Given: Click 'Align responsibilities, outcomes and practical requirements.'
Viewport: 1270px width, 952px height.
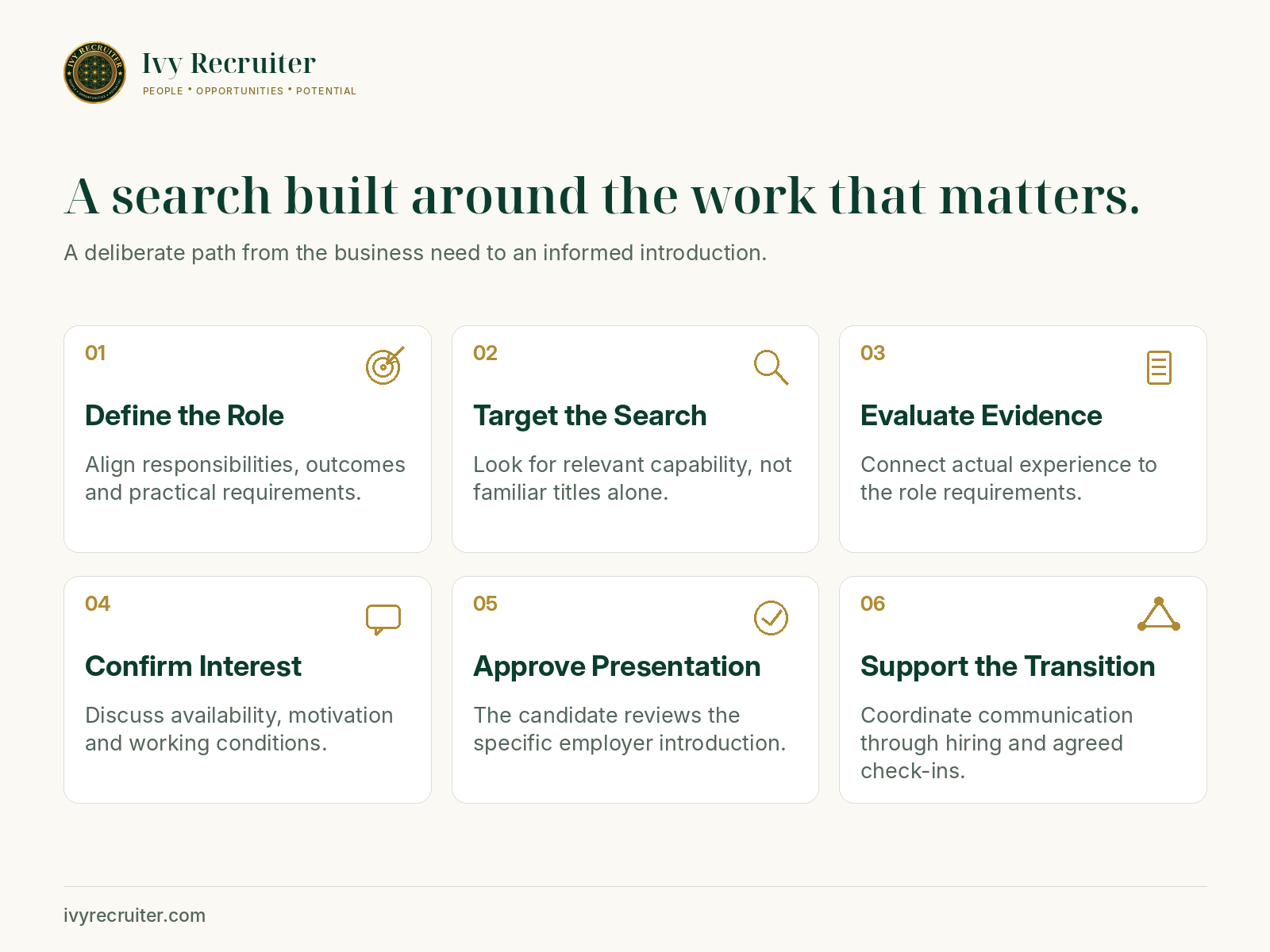Looking at the screenshot, I should point(245,478).
